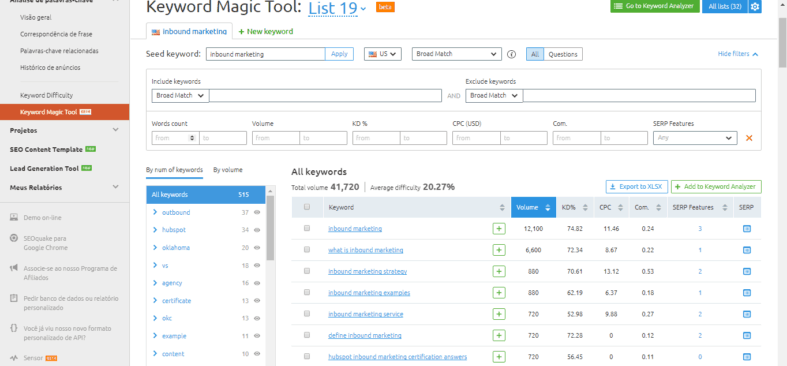
Task: Switch to By volume grouping tab
Action: tap(227, 170)
